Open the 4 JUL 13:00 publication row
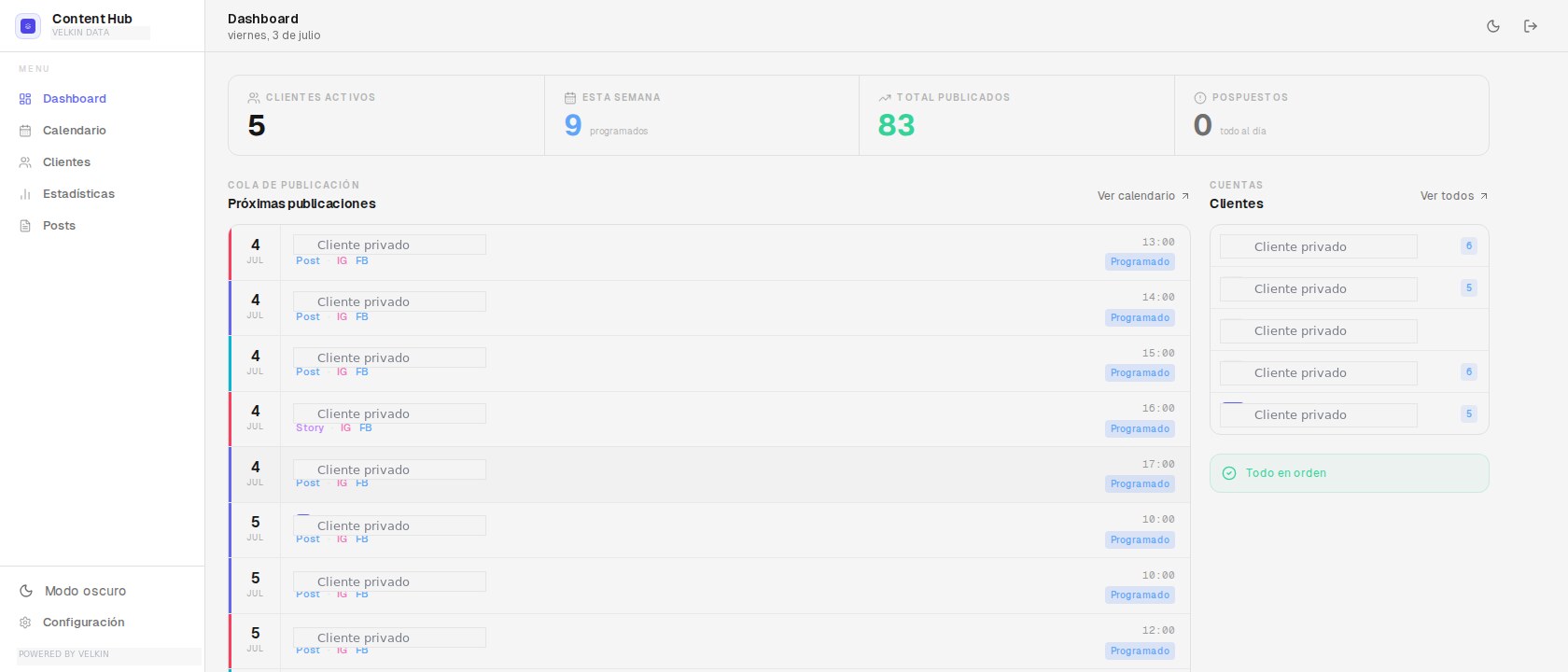 click(x=709, y=253)
